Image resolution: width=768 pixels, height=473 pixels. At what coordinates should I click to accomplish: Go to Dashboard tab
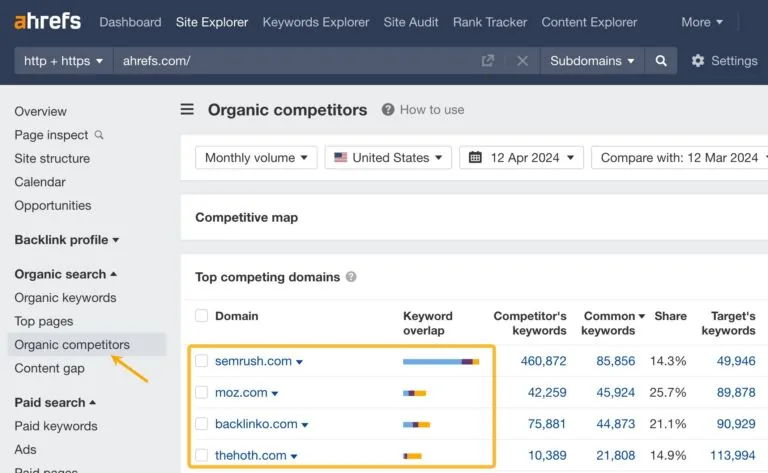point(130,22)
